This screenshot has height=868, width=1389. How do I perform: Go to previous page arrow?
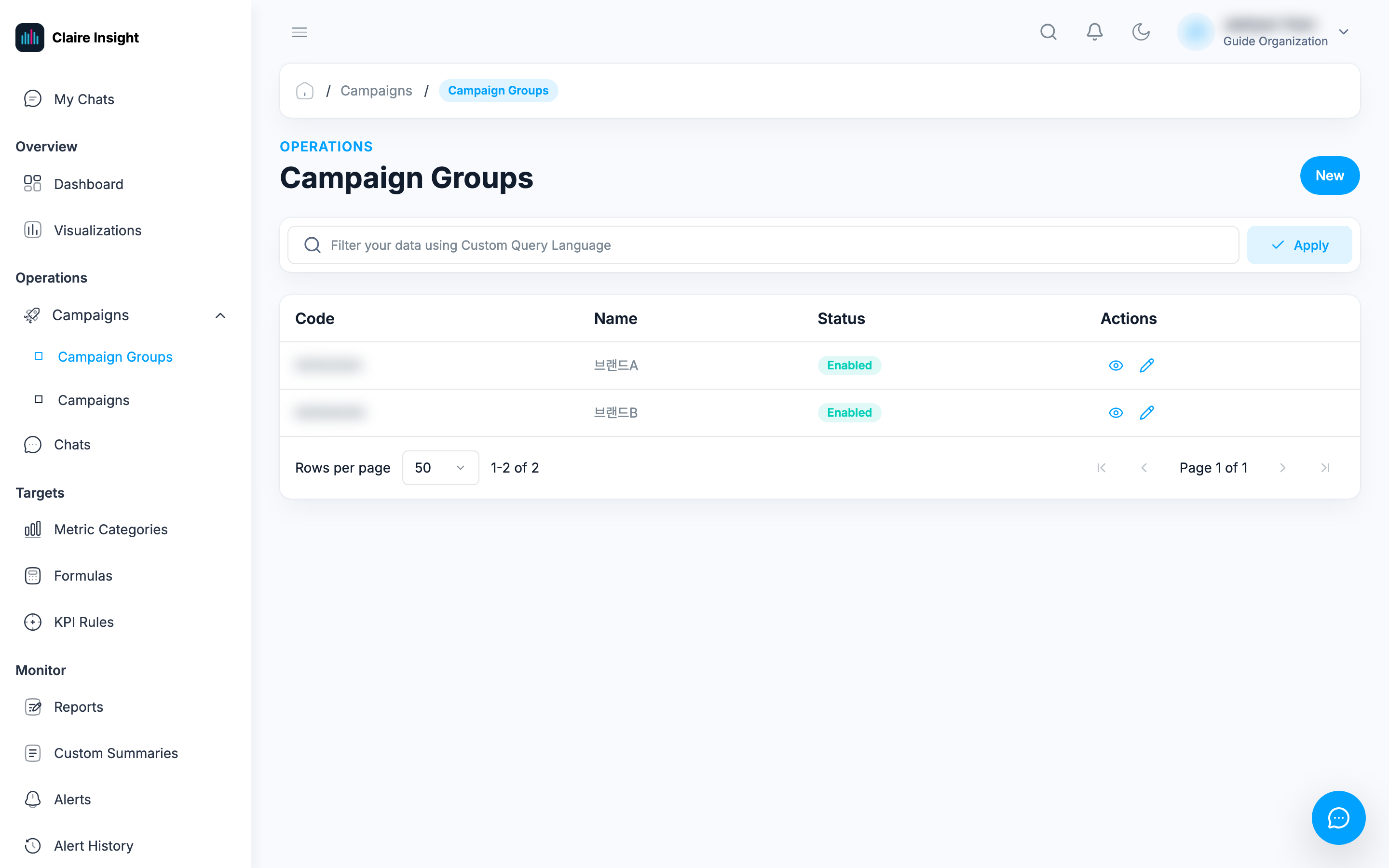[x=1144, y=468]
